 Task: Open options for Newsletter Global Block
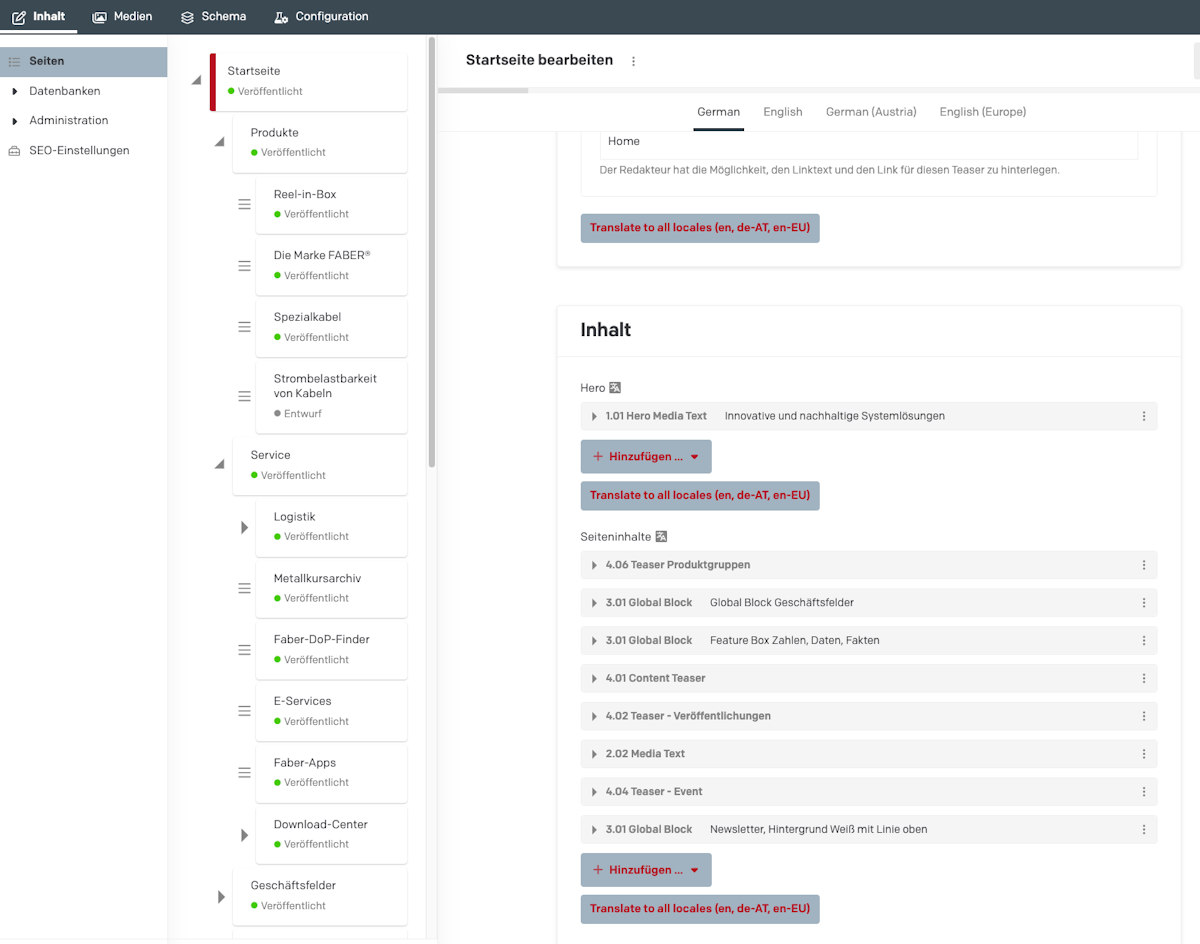[x=1144, y=829]
